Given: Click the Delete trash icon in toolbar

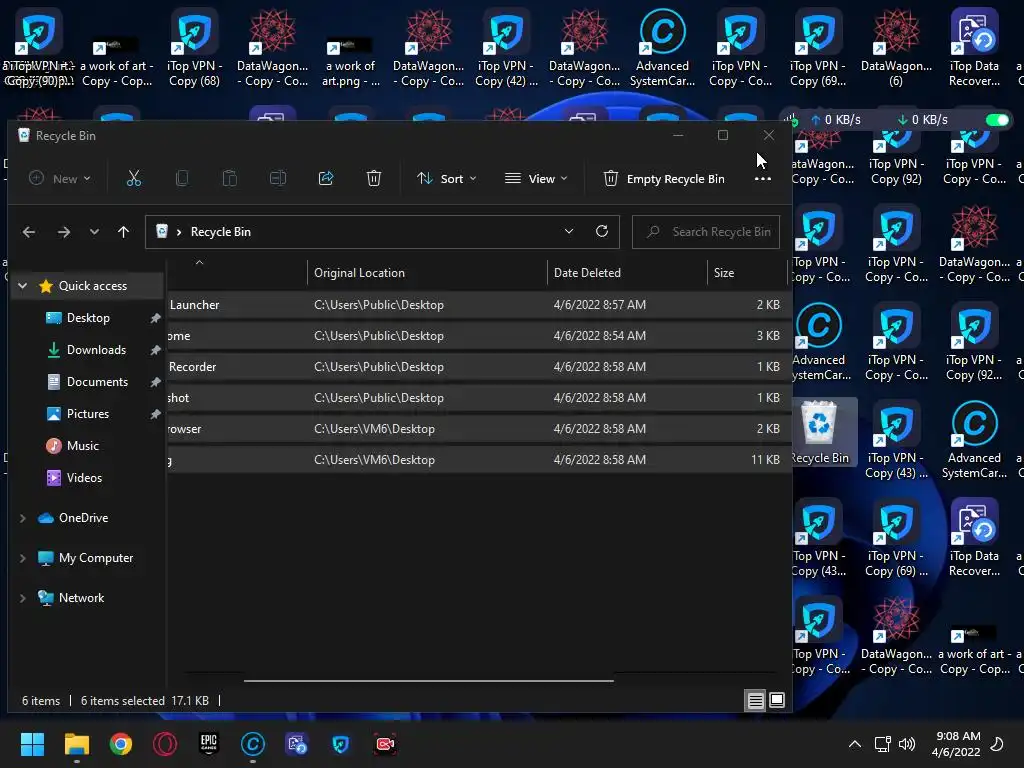Looking at the screenshot, I should click(374, 178).
